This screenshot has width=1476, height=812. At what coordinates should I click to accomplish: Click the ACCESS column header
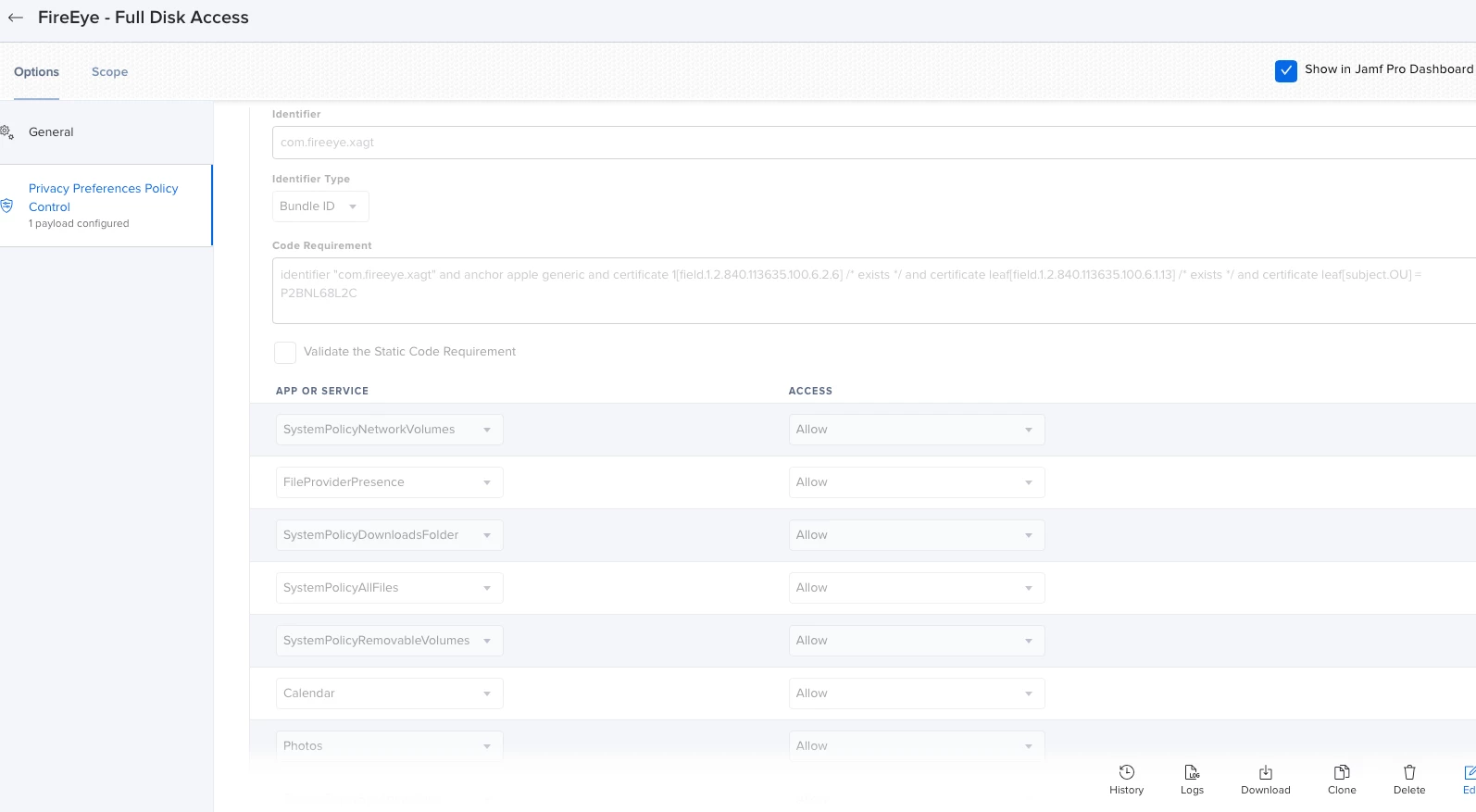pyautogui.click(x=810, y=391)
